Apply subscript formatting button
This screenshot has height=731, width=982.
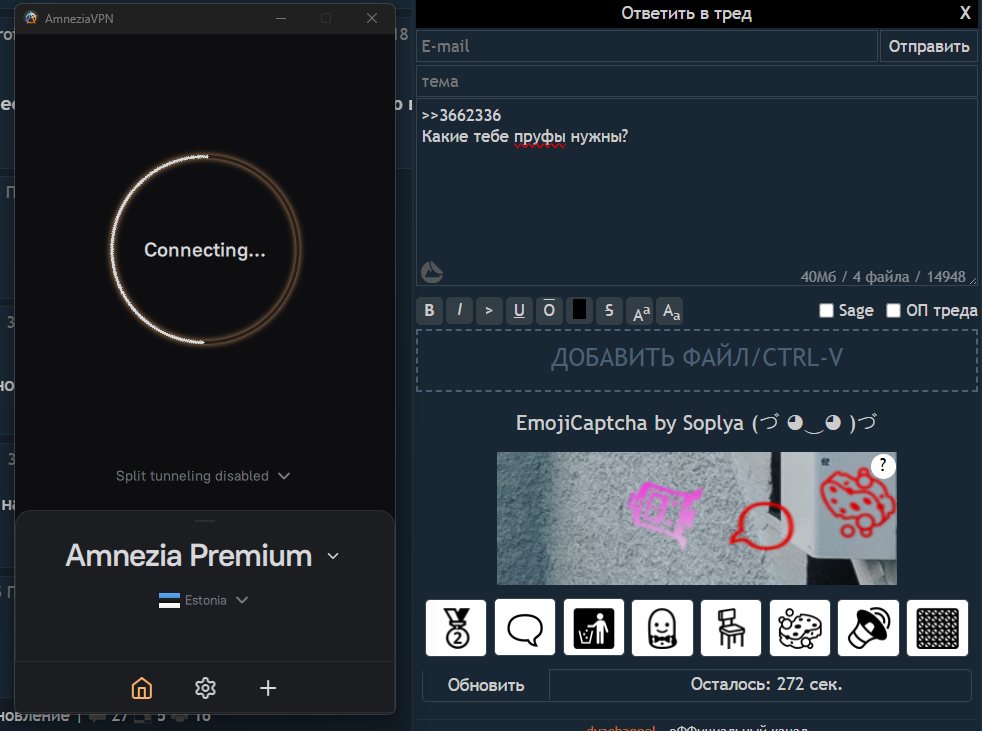[671, 311]
